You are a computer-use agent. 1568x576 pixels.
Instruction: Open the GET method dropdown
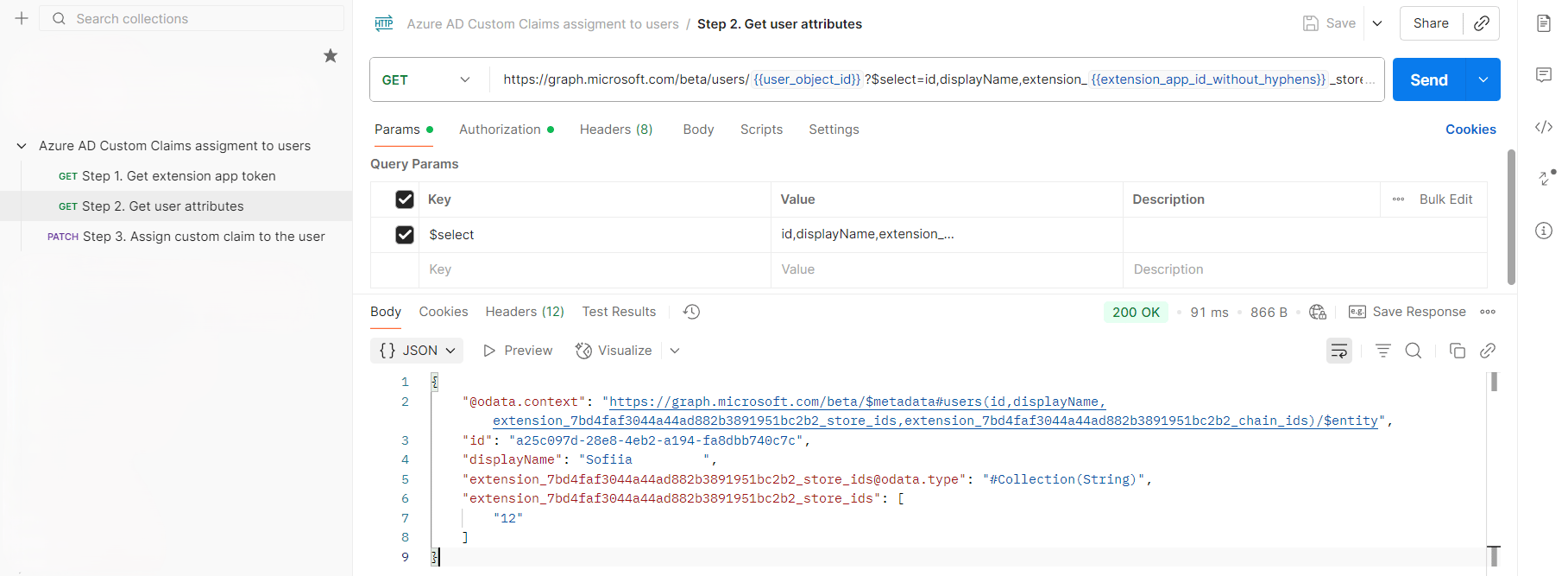427,80
